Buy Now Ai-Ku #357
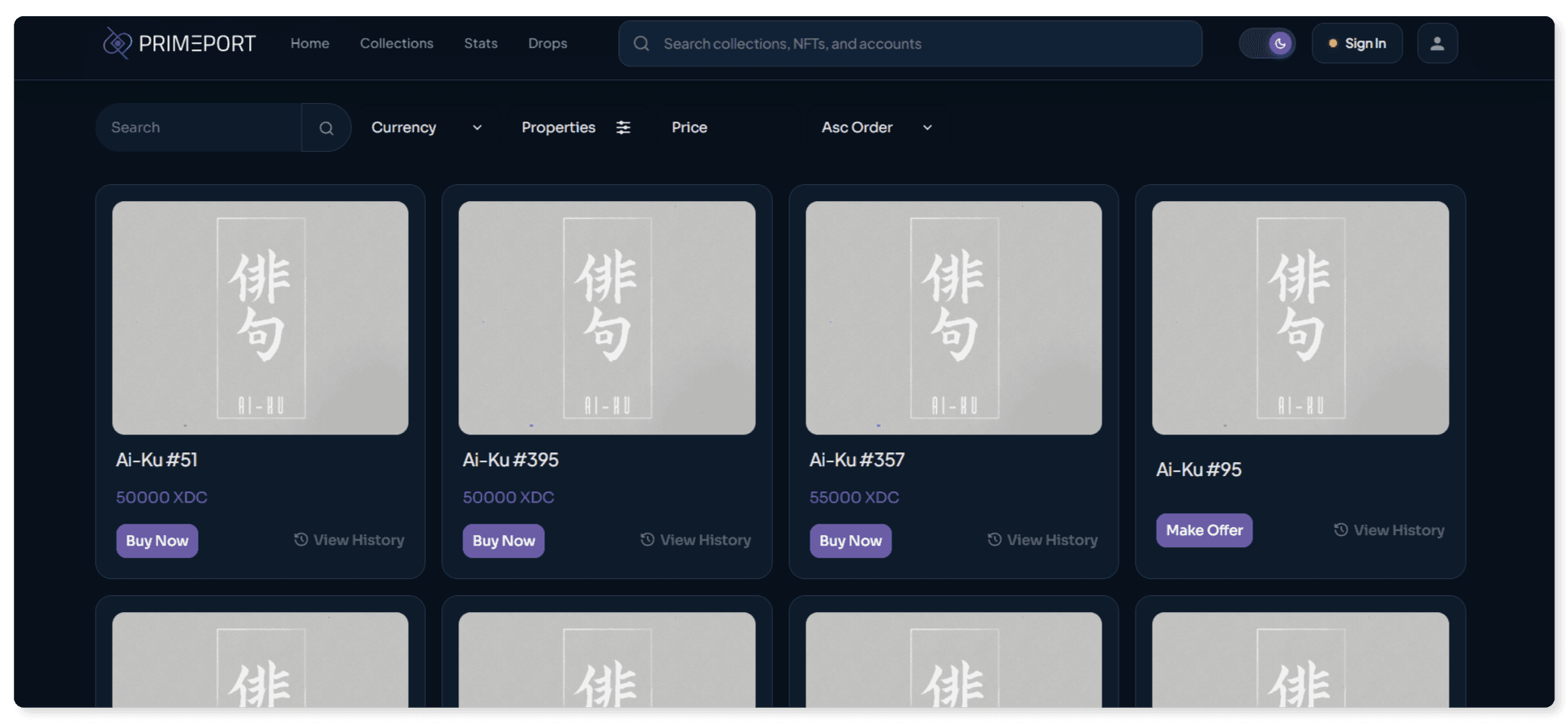Image resolution: width=1568 pixels, height=724 pixels. (x=850, y=541)
